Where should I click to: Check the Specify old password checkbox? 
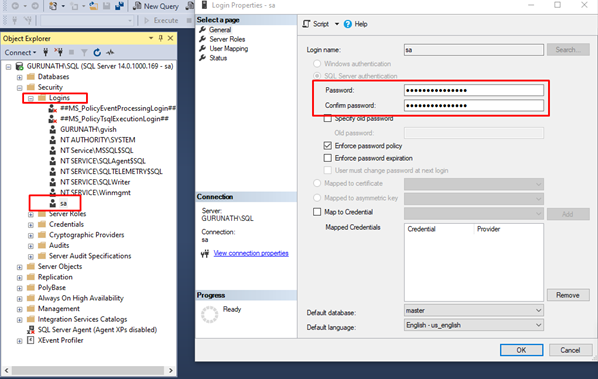tap(328, 119)
